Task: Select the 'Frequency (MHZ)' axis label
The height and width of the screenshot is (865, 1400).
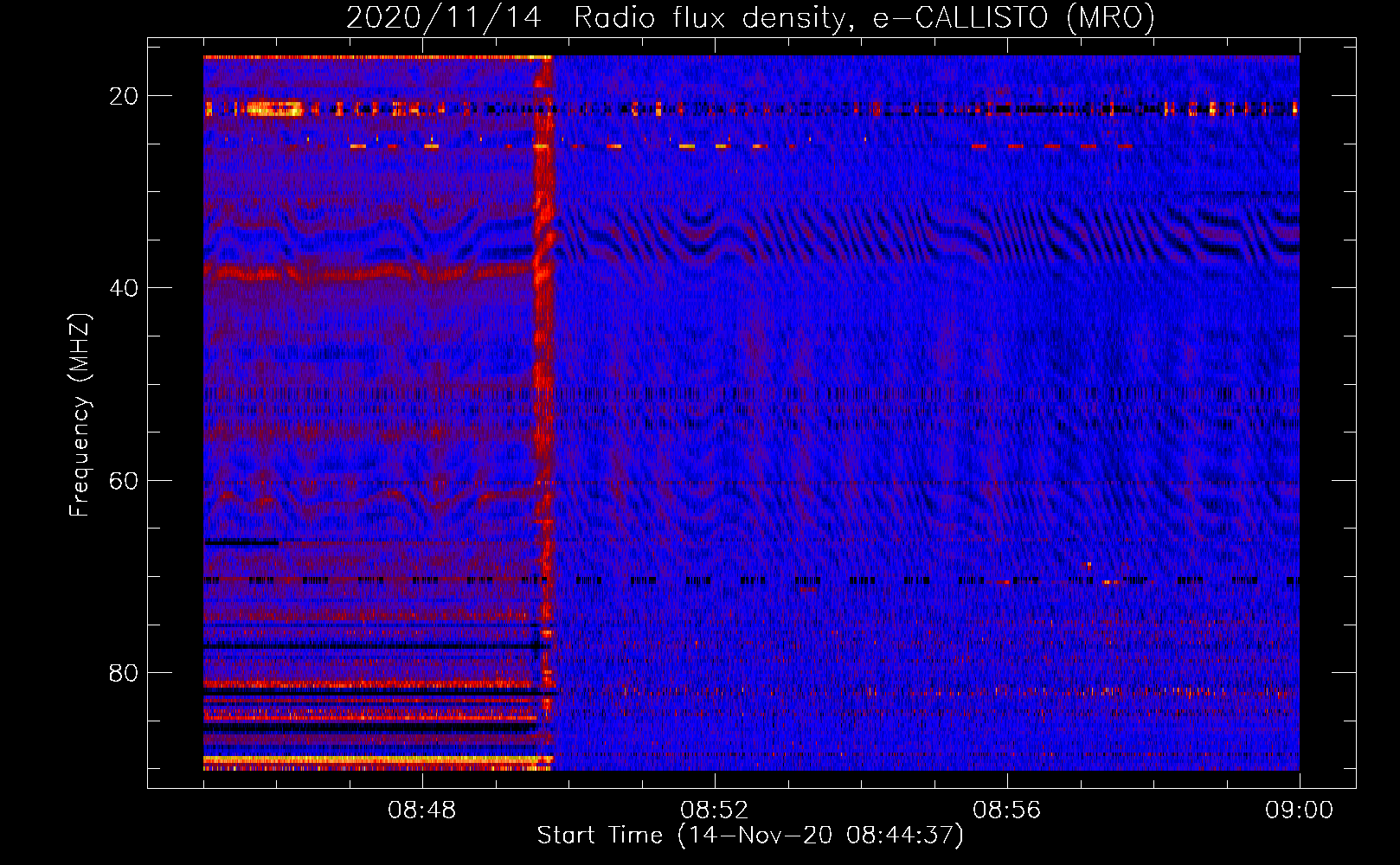Action: (80, 415)
